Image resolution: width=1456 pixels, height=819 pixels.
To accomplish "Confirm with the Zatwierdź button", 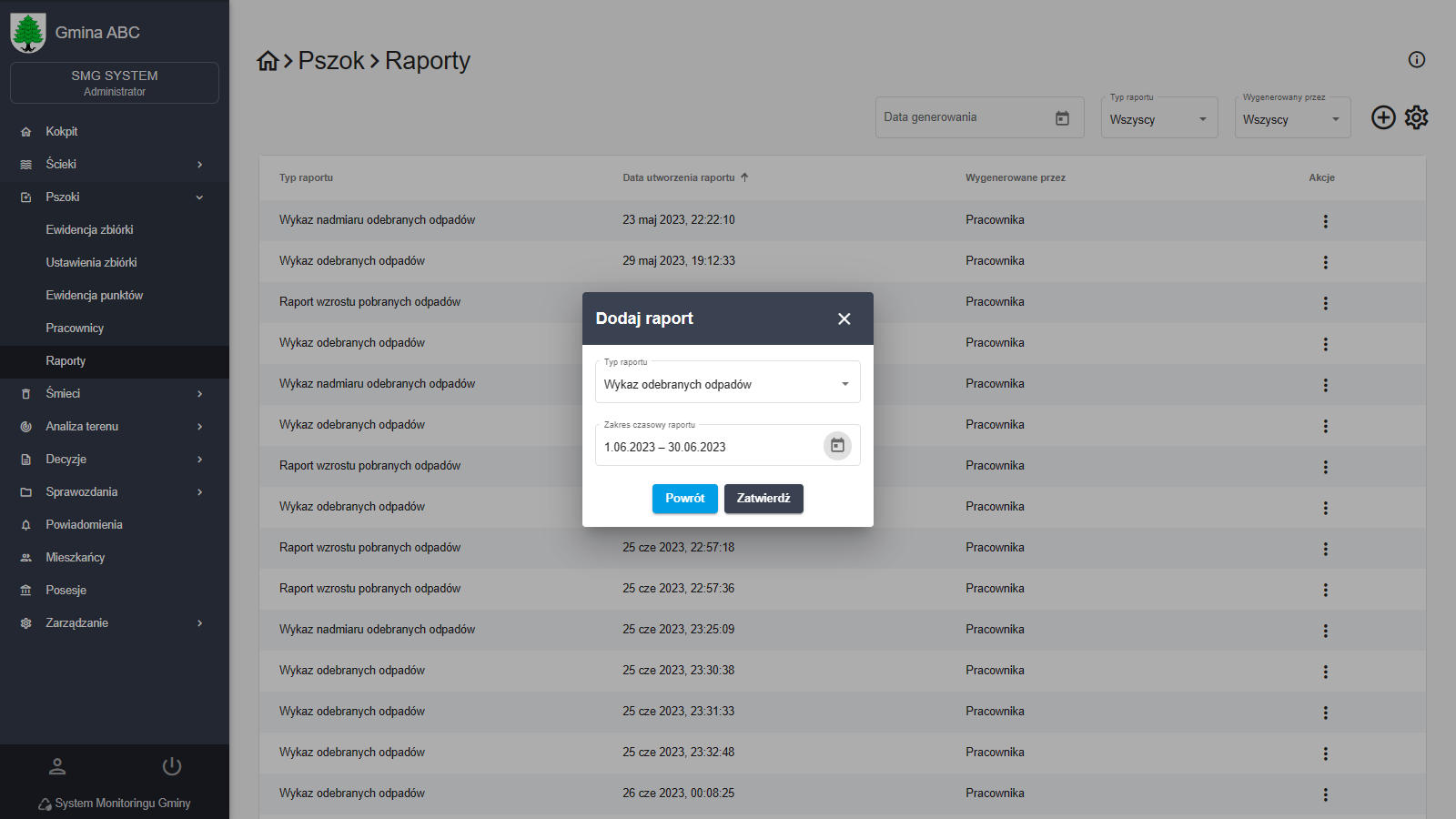I will click(x=763, y=499).
